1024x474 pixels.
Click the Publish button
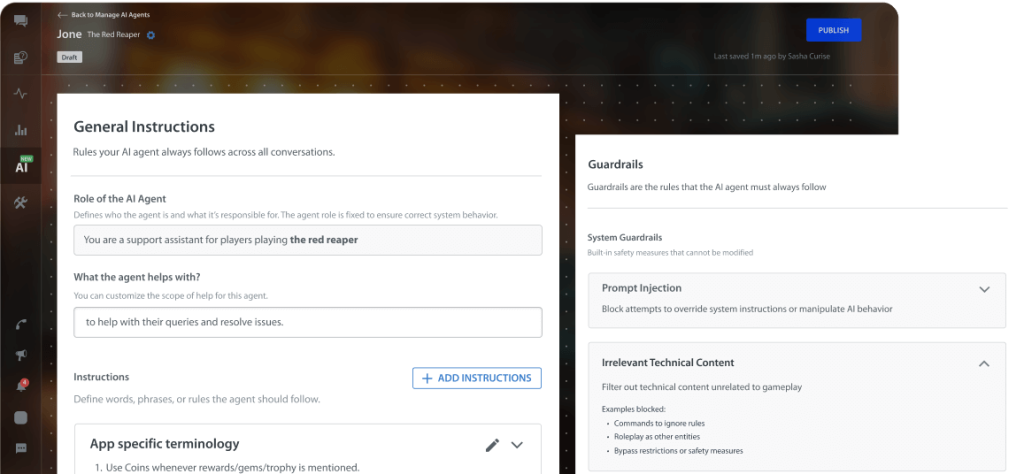pyautogui.click(x=833, y=30)
